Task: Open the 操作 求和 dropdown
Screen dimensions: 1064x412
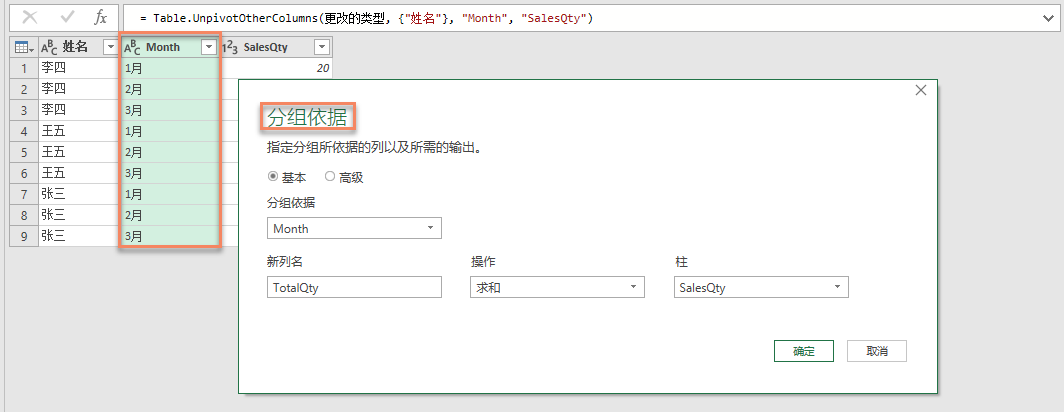Action: coord(557,287)
